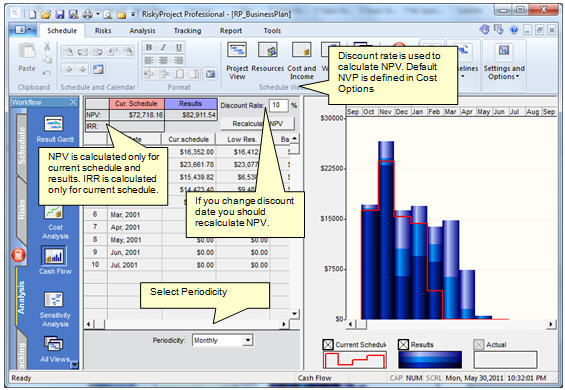Click the Recalculate NPV button
Viewport: 565px width, 390px height.
(x=257, y=124)
